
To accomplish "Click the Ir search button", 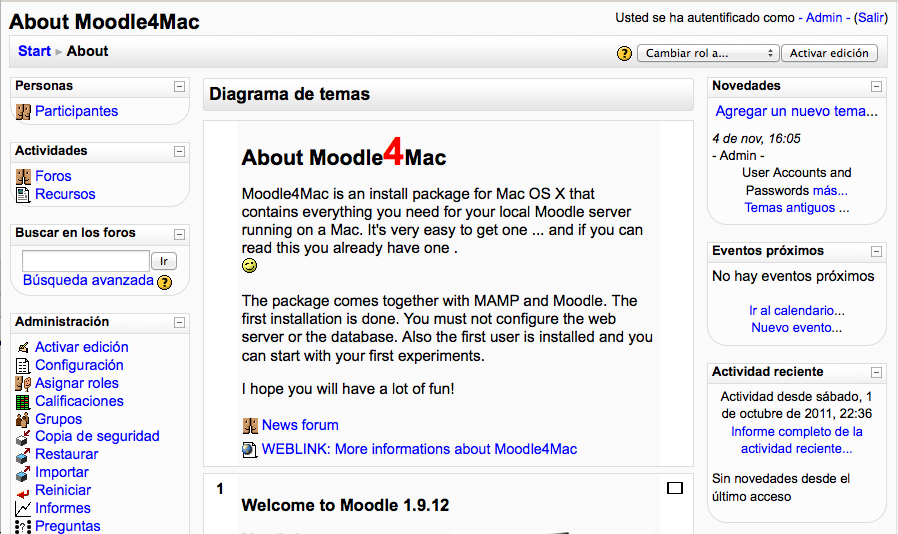I will pyautogui.click(x=163, y=261).
